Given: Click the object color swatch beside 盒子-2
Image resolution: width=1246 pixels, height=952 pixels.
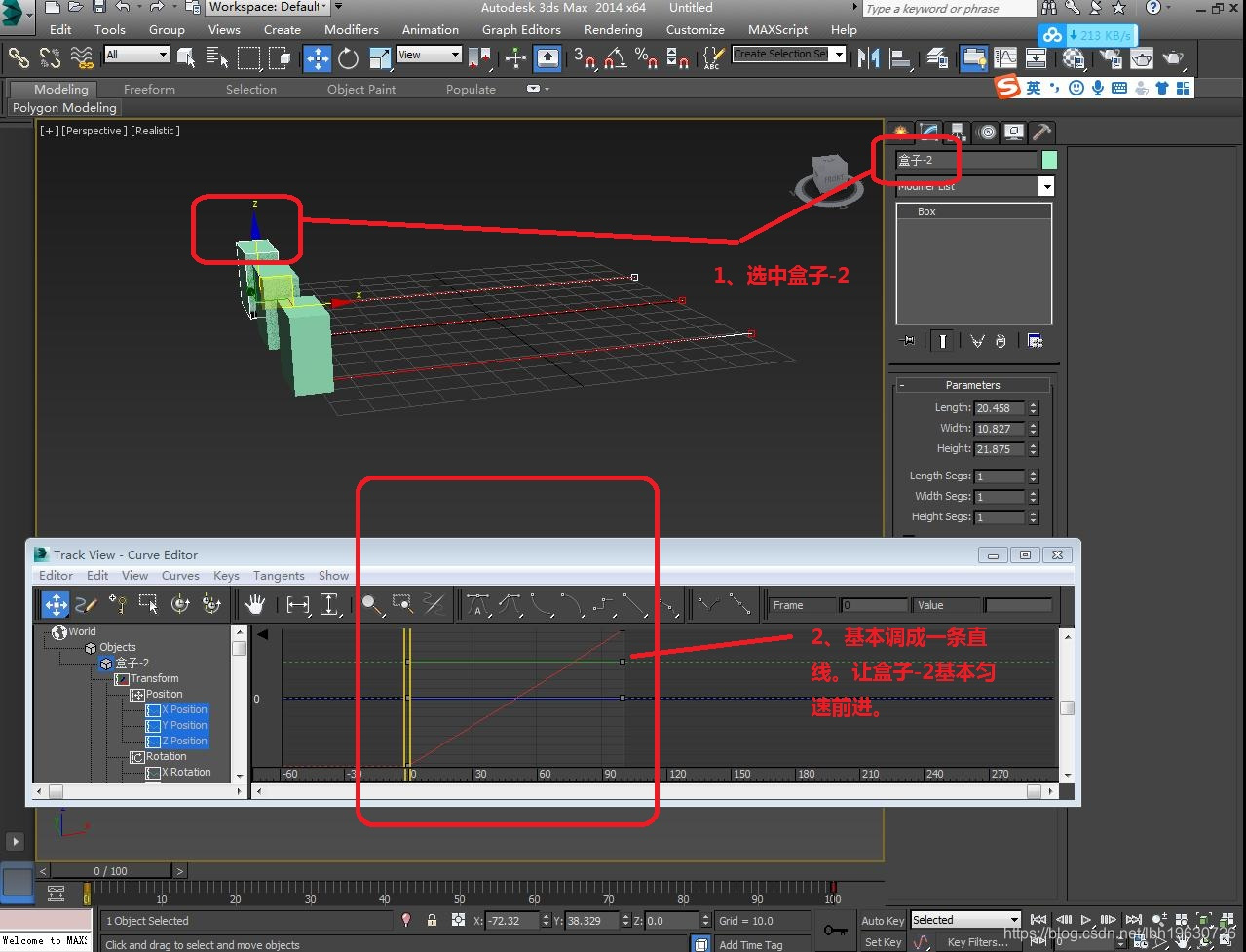Looking at the screenshot, I should tap(1049, 160).
